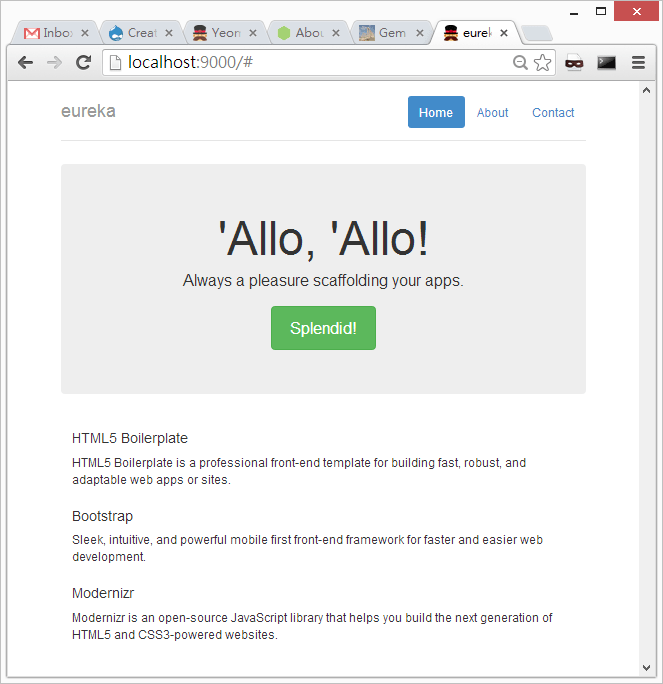Click the scrollbar down arrow

(x=647, y=667)
